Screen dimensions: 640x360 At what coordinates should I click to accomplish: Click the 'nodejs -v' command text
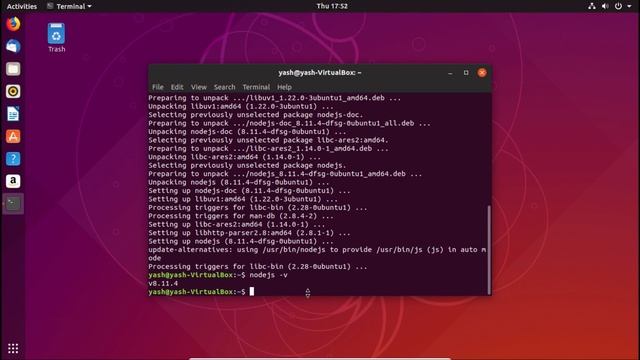click(x=268, y=275)
